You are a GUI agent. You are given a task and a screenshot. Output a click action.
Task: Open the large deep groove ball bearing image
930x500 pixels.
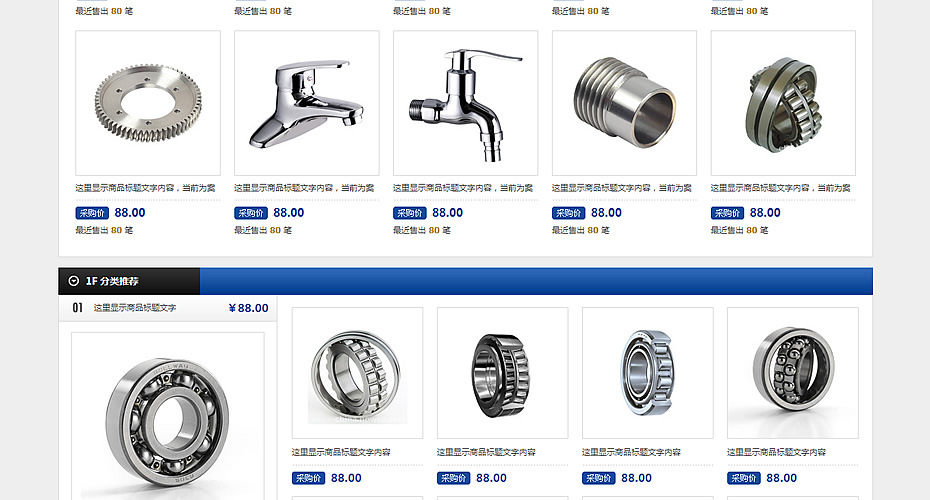click(x=168, y=416)
